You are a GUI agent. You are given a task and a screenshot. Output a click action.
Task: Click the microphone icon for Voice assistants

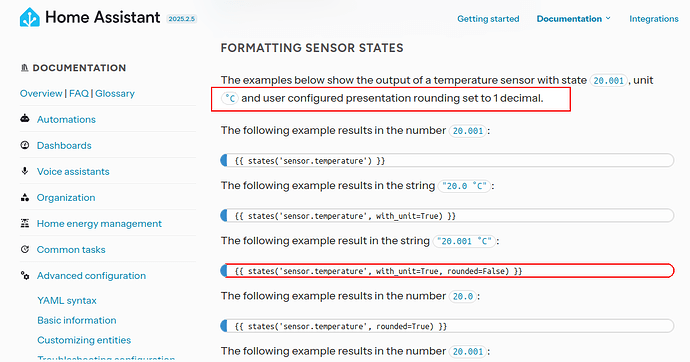pyautogui.click(x=25, y=171)
